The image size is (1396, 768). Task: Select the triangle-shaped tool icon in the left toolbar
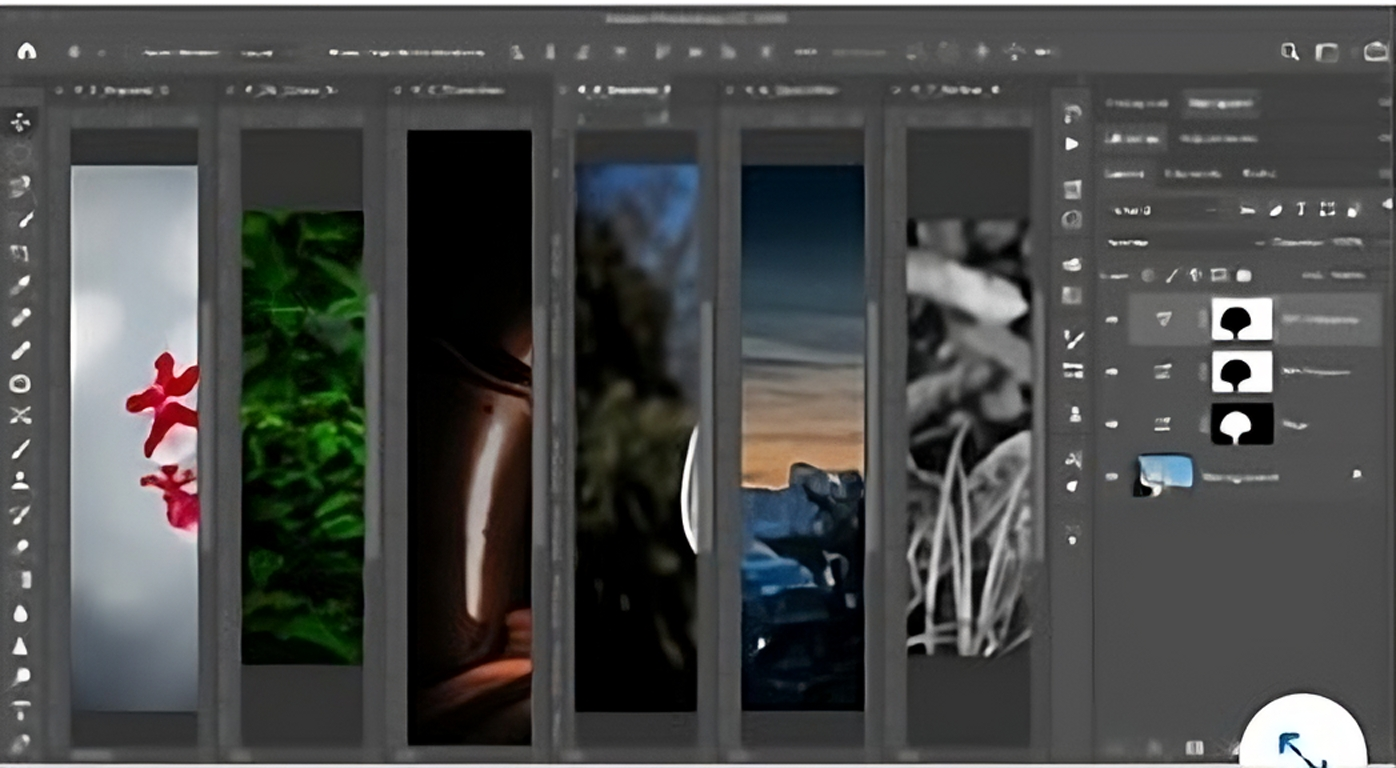pyautogui.click(x=21, y=646)
